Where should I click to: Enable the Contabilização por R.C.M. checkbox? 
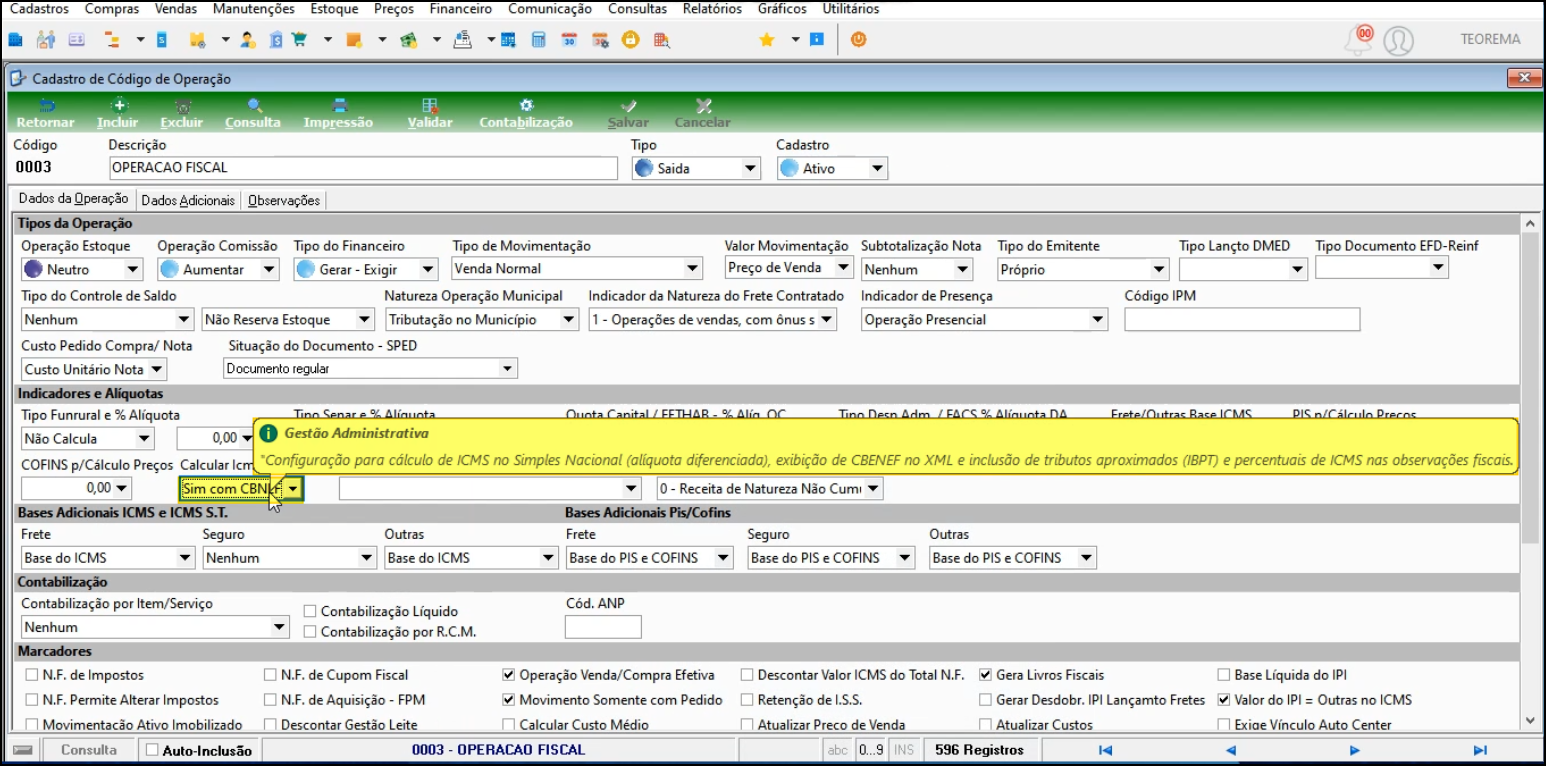311,631
